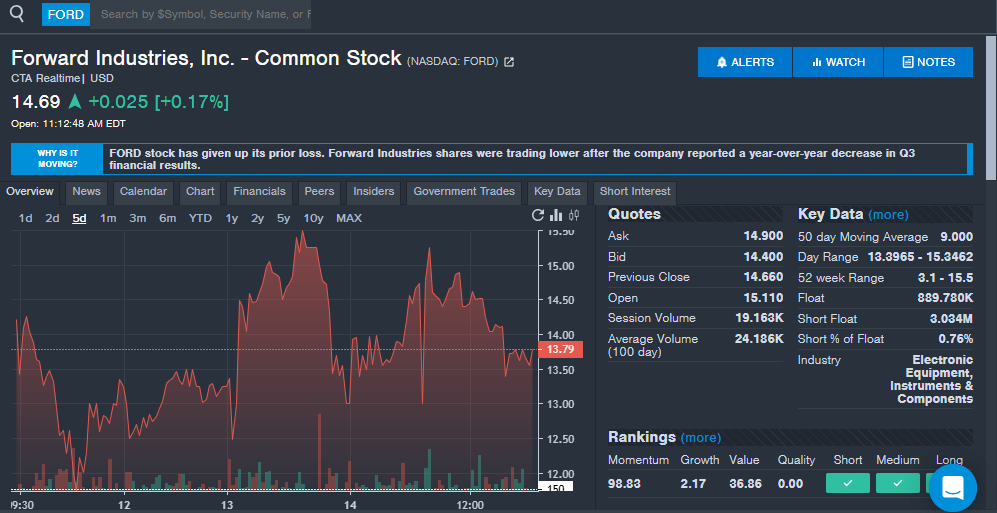This screenshot has width=997, height=513.
Task: Click the Key Data (more) link
Action: 888,215
